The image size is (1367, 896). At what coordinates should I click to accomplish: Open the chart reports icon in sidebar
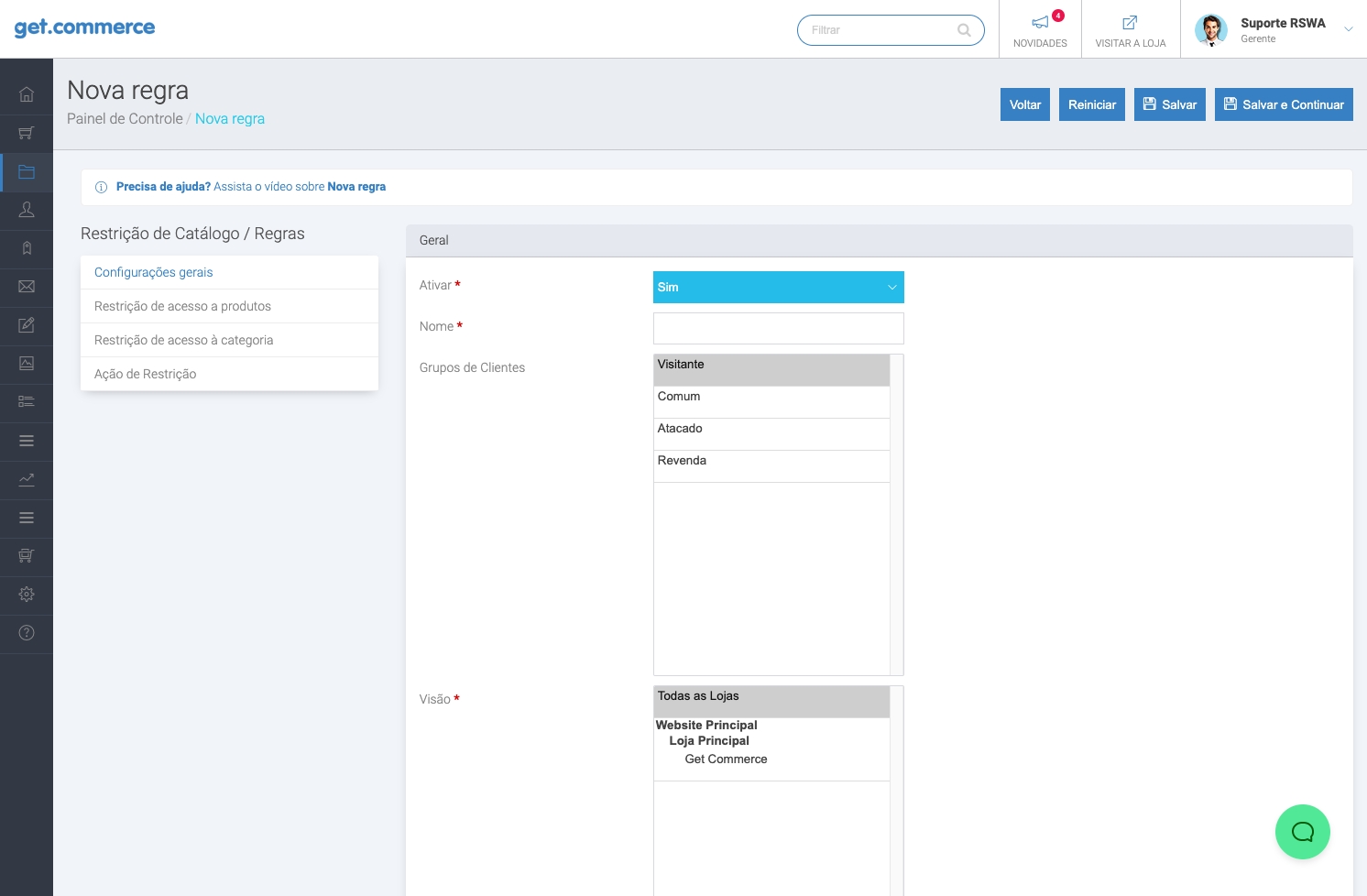(27, 479)
